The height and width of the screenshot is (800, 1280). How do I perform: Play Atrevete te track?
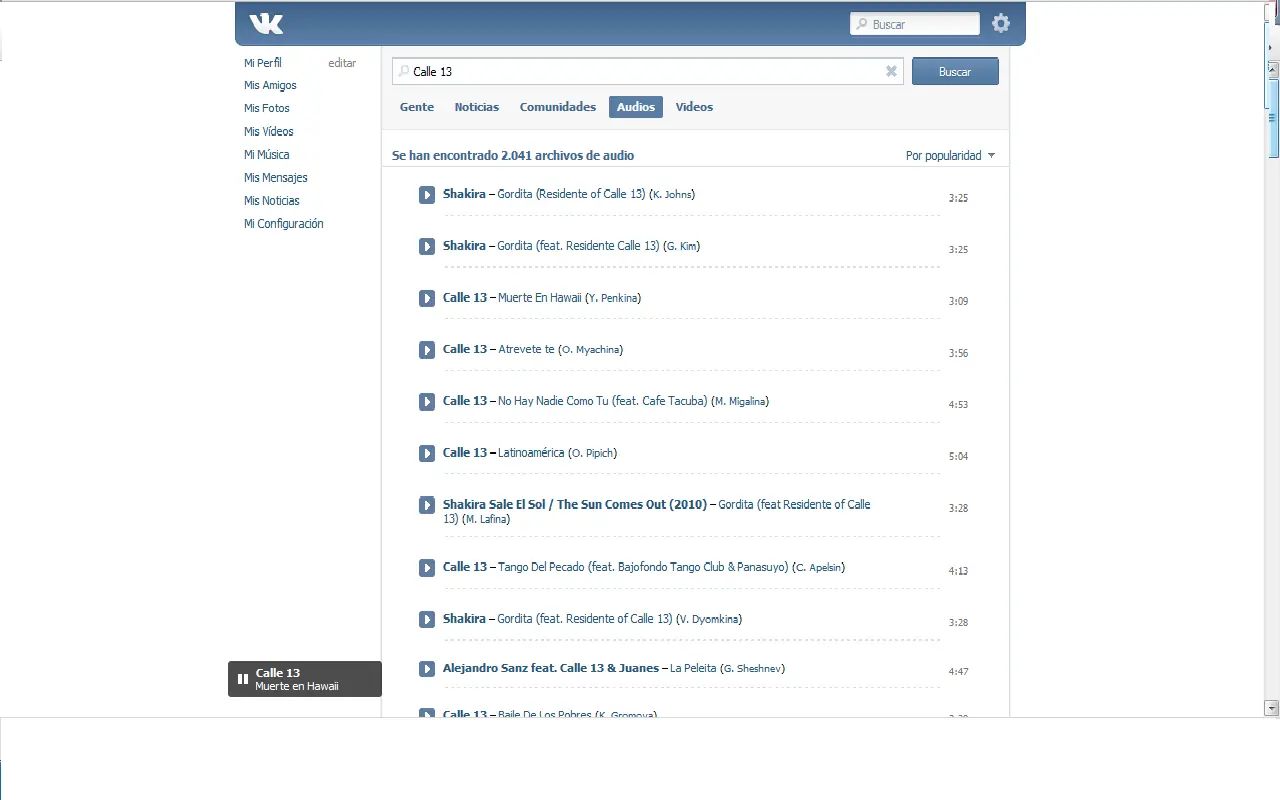(x=427, y=350)
